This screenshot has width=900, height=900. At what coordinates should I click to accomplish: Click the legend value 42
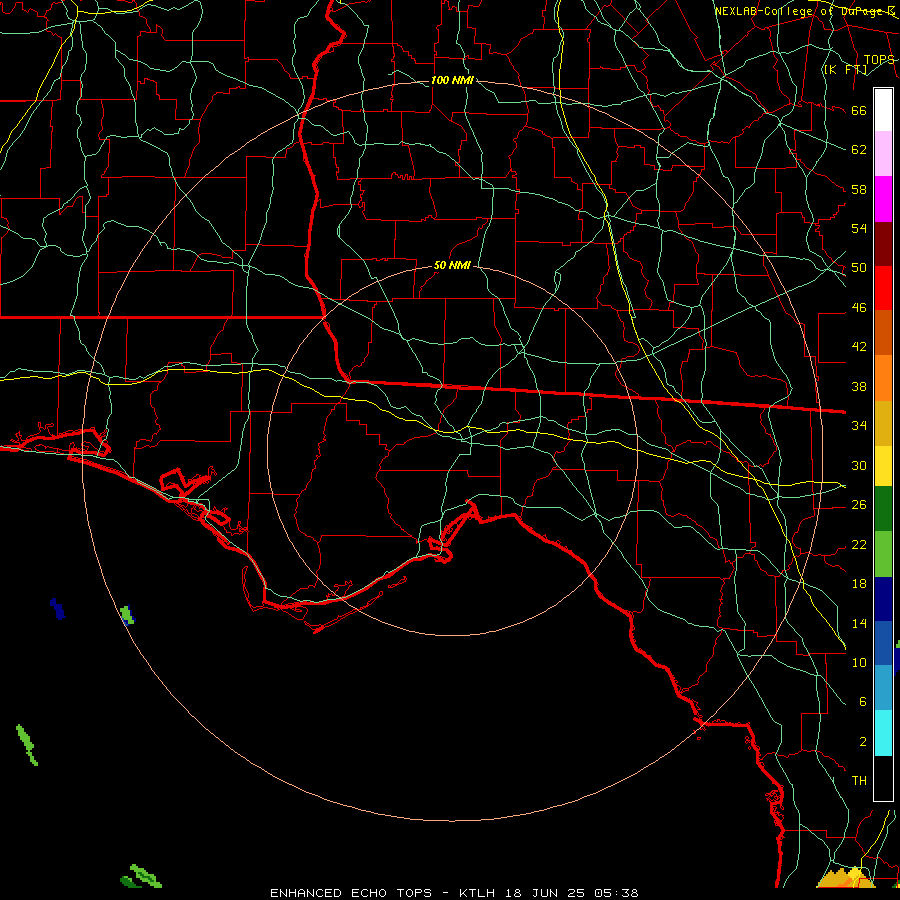pos(859,347)
